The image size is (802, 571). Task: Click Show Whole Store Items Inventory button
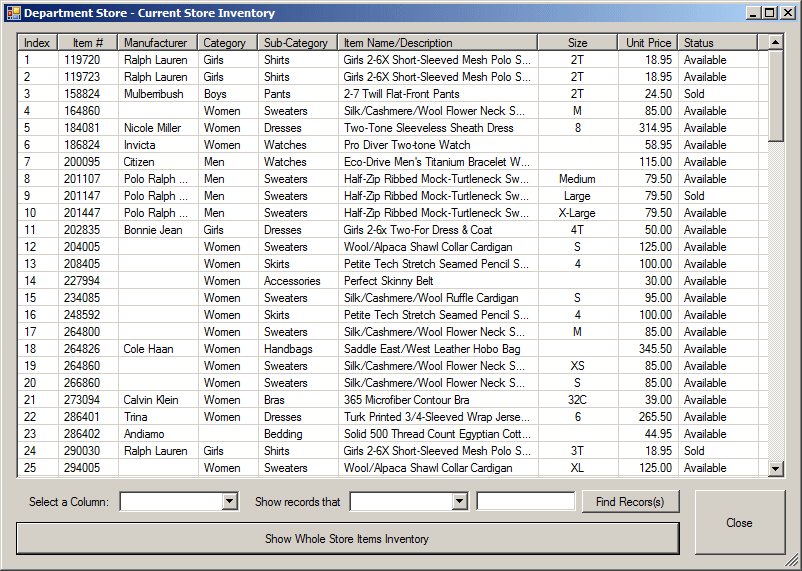pos(347,538)
